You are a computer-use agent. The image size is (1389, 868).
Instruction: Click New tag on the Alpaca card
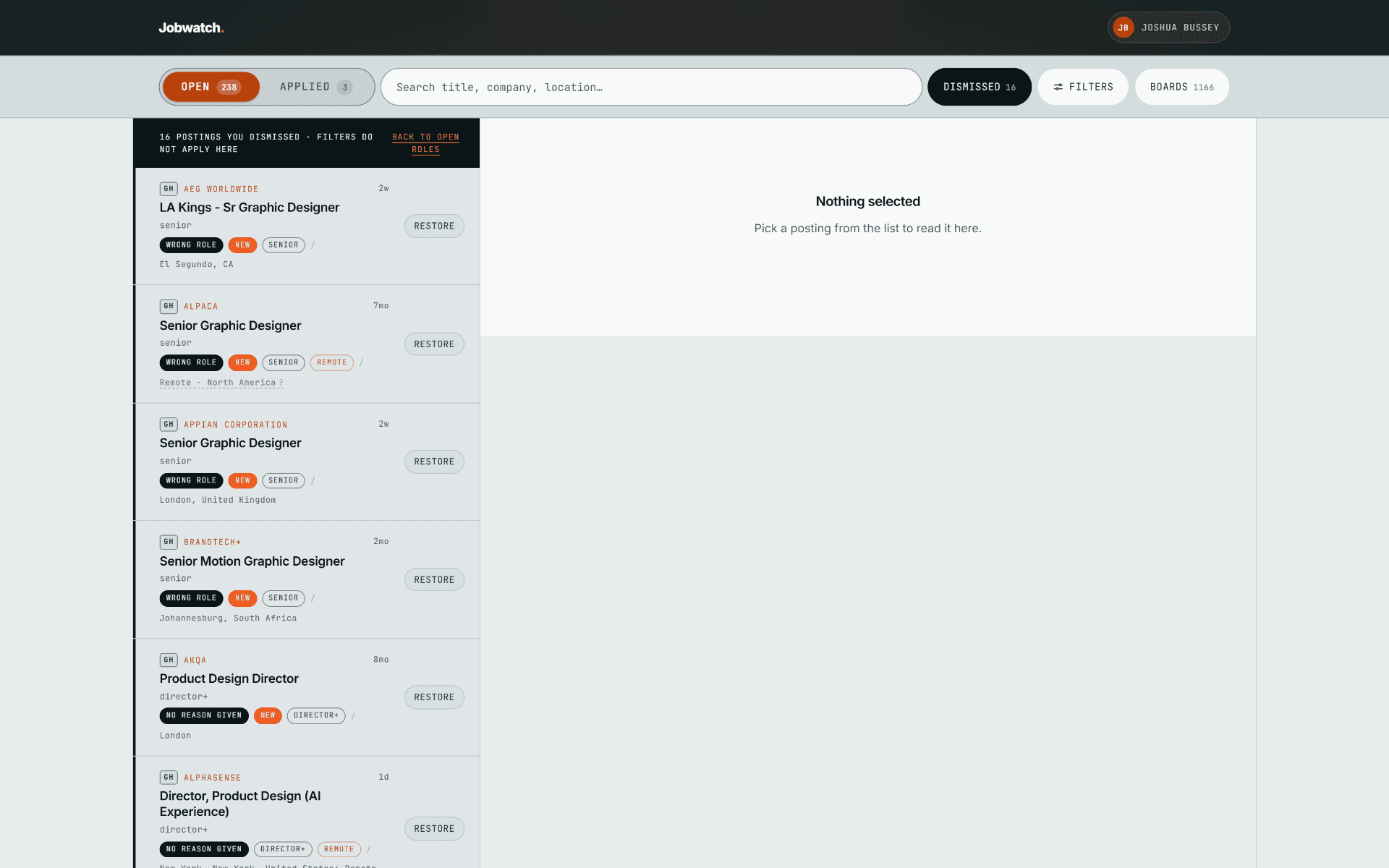point(242,362)
